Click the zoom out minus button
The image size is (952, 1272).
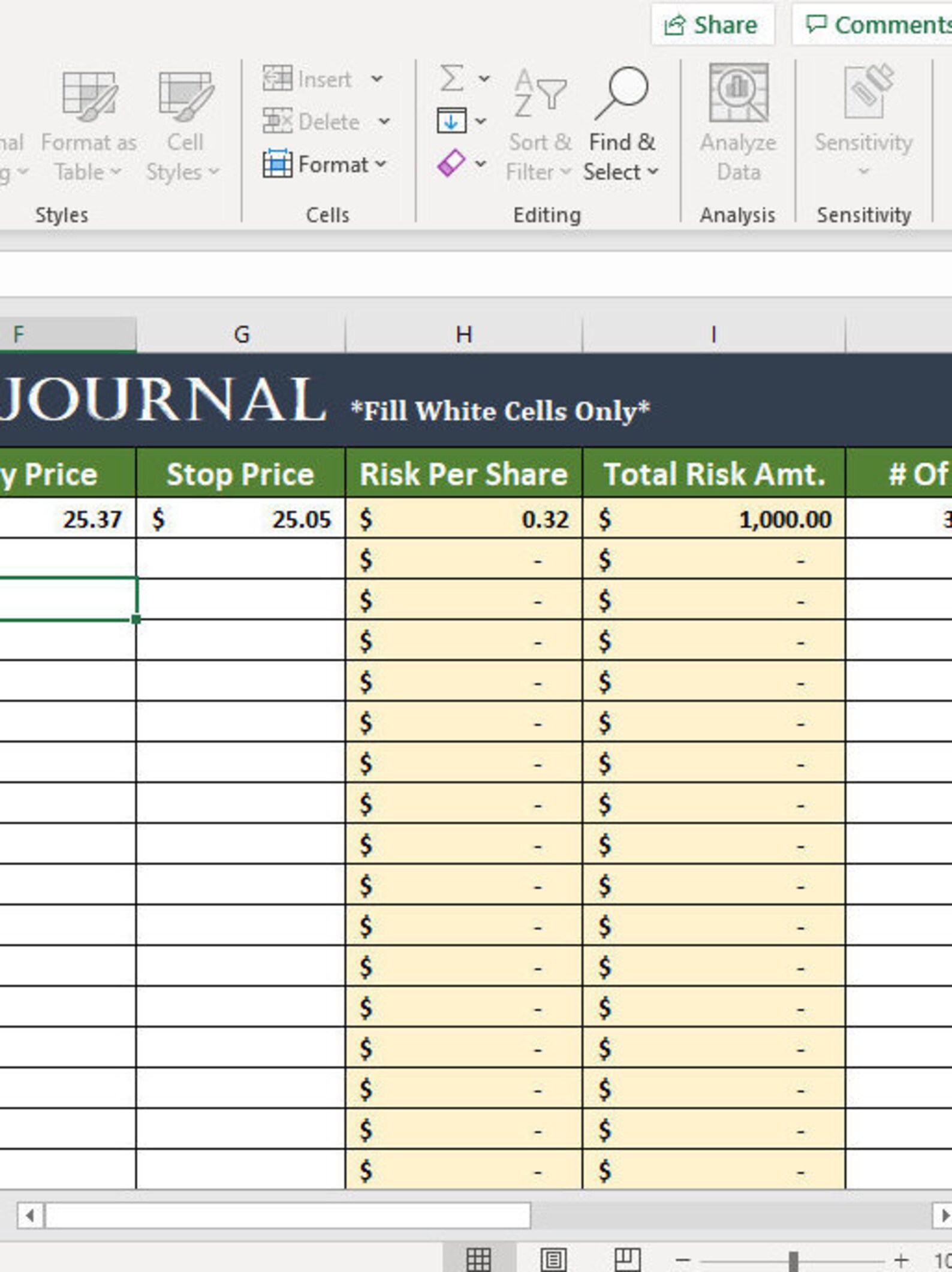coord(683,1259)
